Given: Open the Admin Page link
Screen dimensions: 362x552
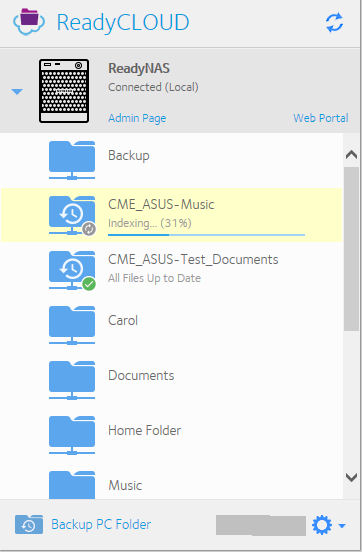Looking at the screenshot, I should pos(137,118).
